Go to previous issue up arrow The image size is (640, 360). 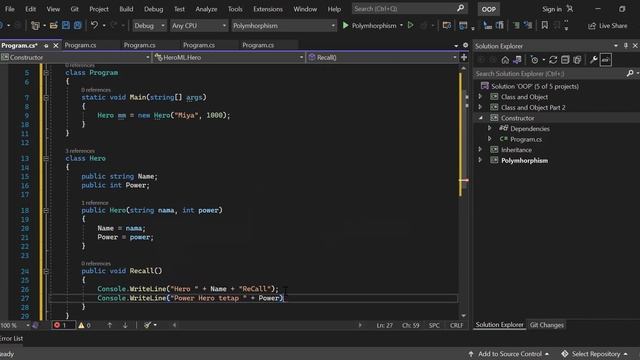[x=109, y=325]
